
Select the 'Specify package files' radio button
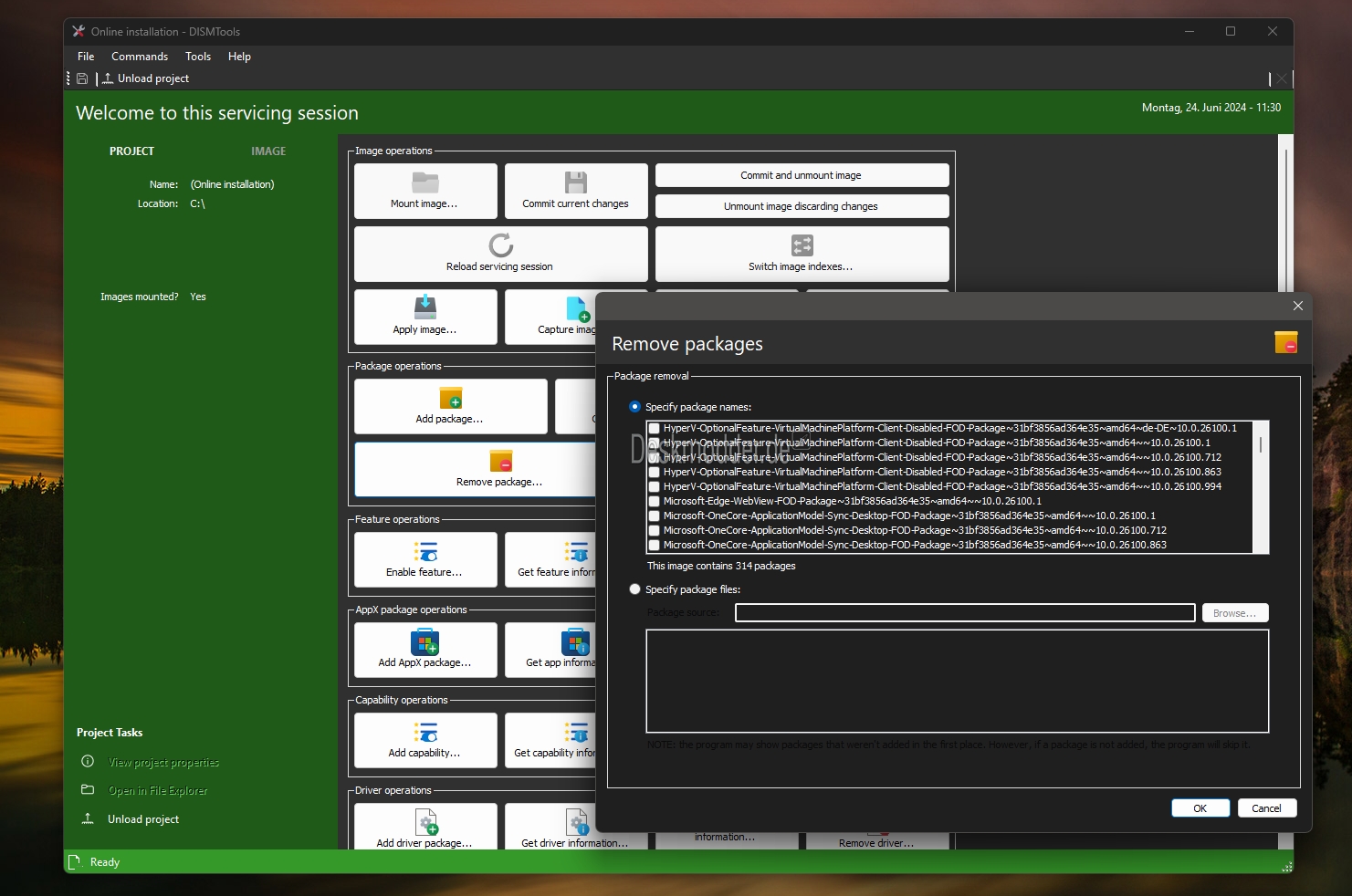tap(635, 589)
